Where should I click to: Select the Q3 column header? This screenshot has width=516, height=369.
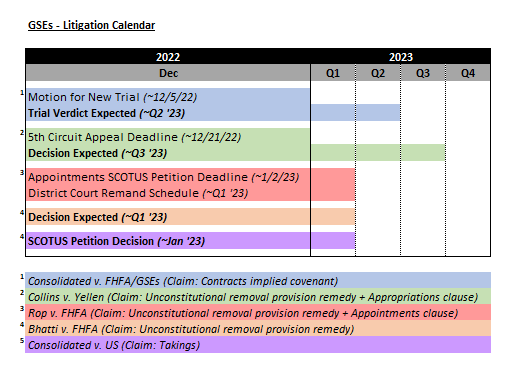point(423,73)
